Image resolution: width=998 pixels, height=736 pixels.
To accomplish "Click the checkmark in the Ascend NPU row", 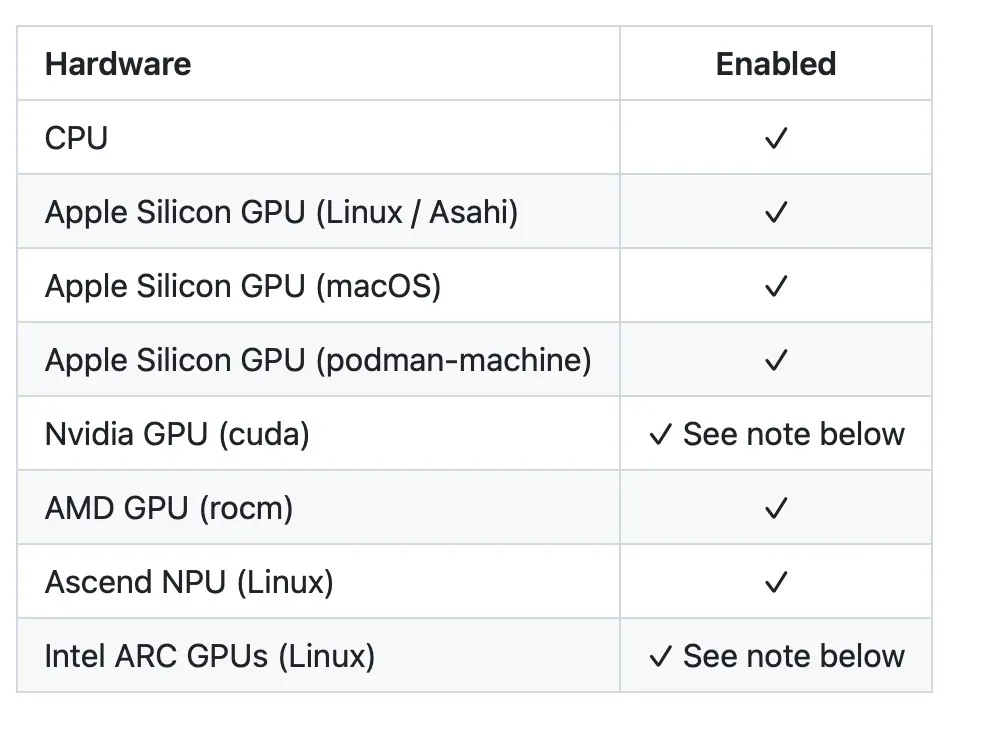I will click(775, 582).
